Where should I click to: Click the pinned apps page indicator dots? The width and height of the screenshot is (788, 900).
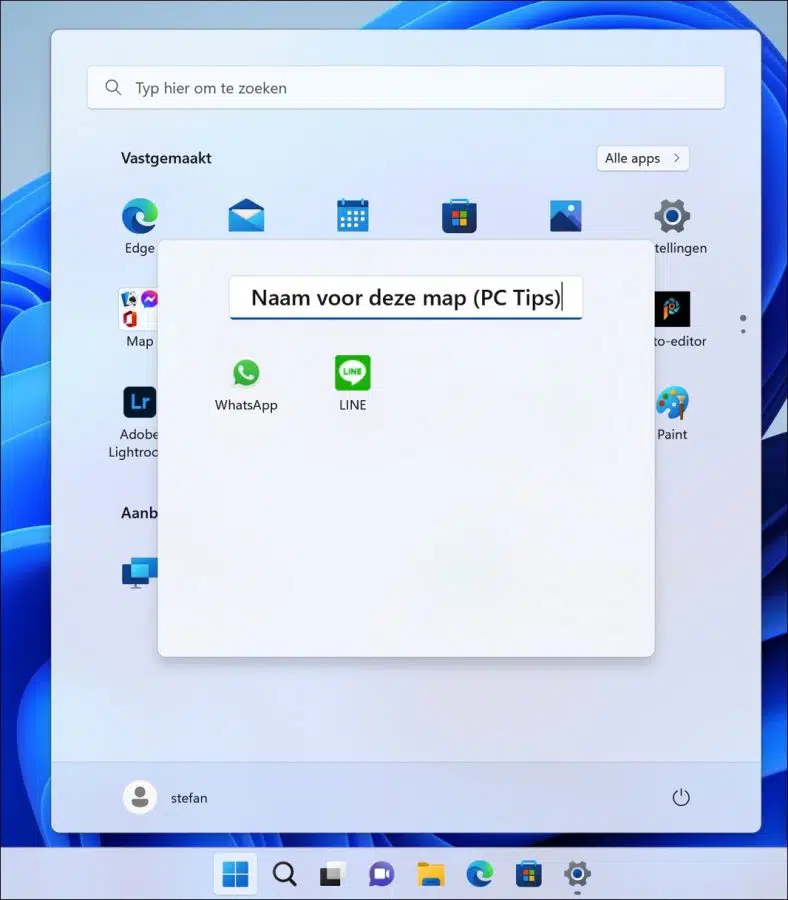click(x=743, y=324)
